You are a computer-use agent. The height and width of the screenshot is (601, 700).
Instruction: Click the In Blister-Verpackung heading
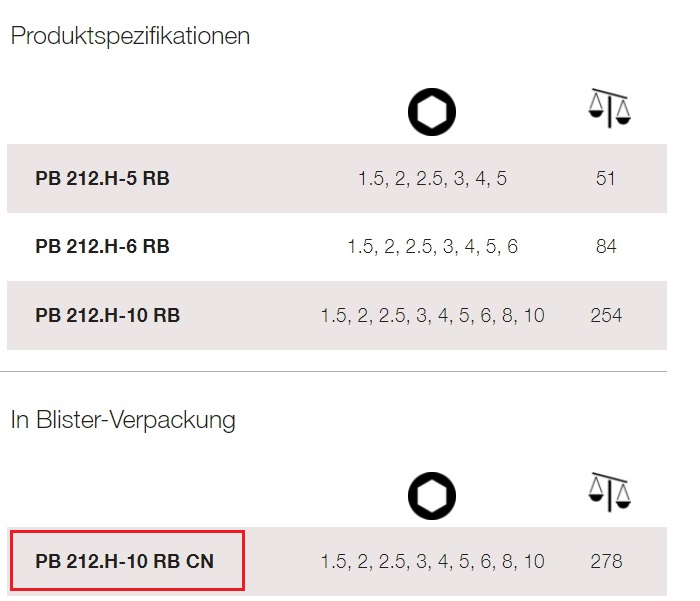[123, 420]
